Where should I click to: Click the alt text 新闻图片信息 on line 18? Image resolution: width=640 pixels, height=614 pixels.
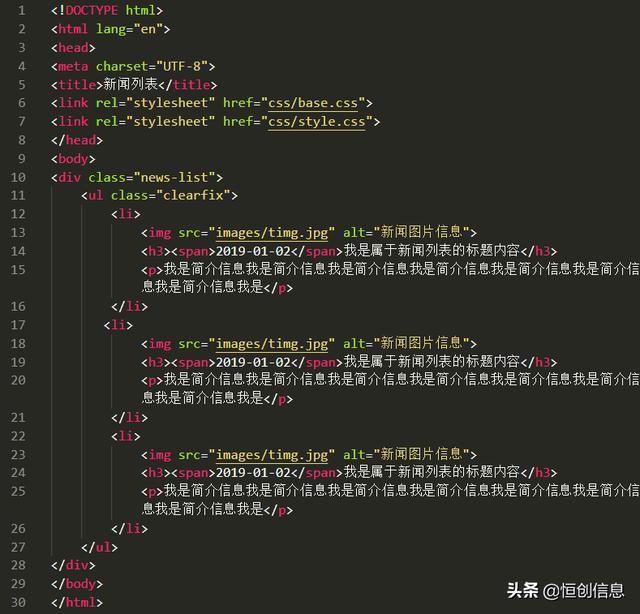click(x=421, y=343)
